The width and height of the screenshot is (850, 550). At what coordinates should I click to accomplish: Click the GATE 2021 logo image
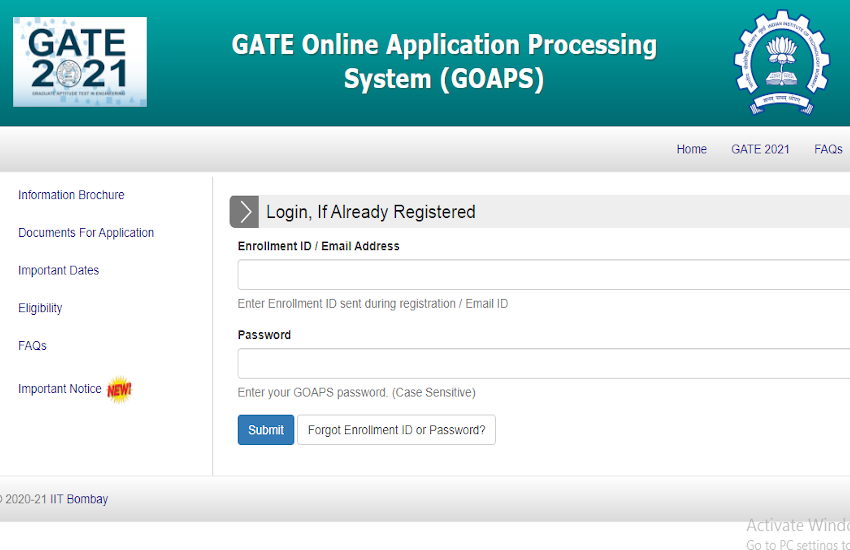coord(80,62)
